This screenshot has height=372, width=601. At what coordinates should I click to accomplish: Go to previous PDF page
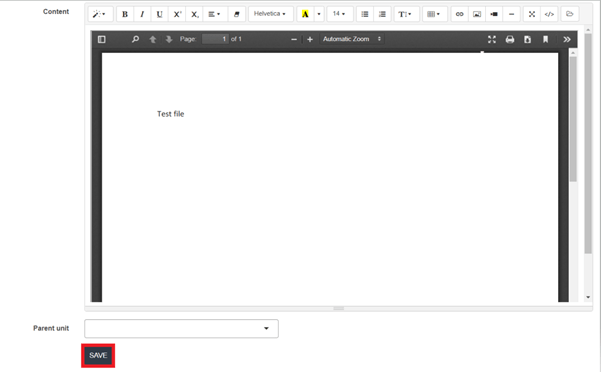click(153, 39)
